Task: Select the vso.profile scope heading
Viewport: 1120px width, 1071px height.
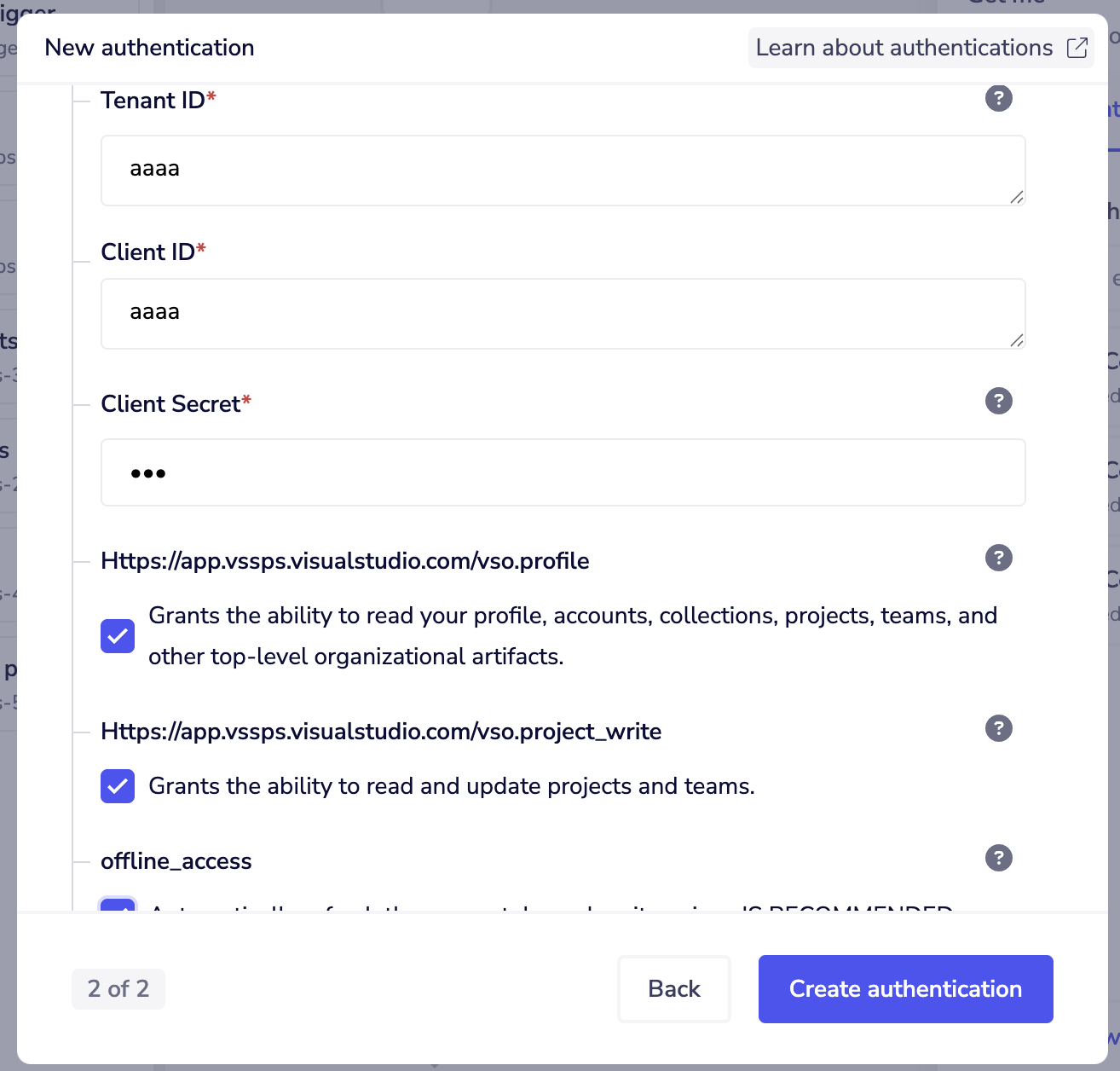Action: [345, 561]
